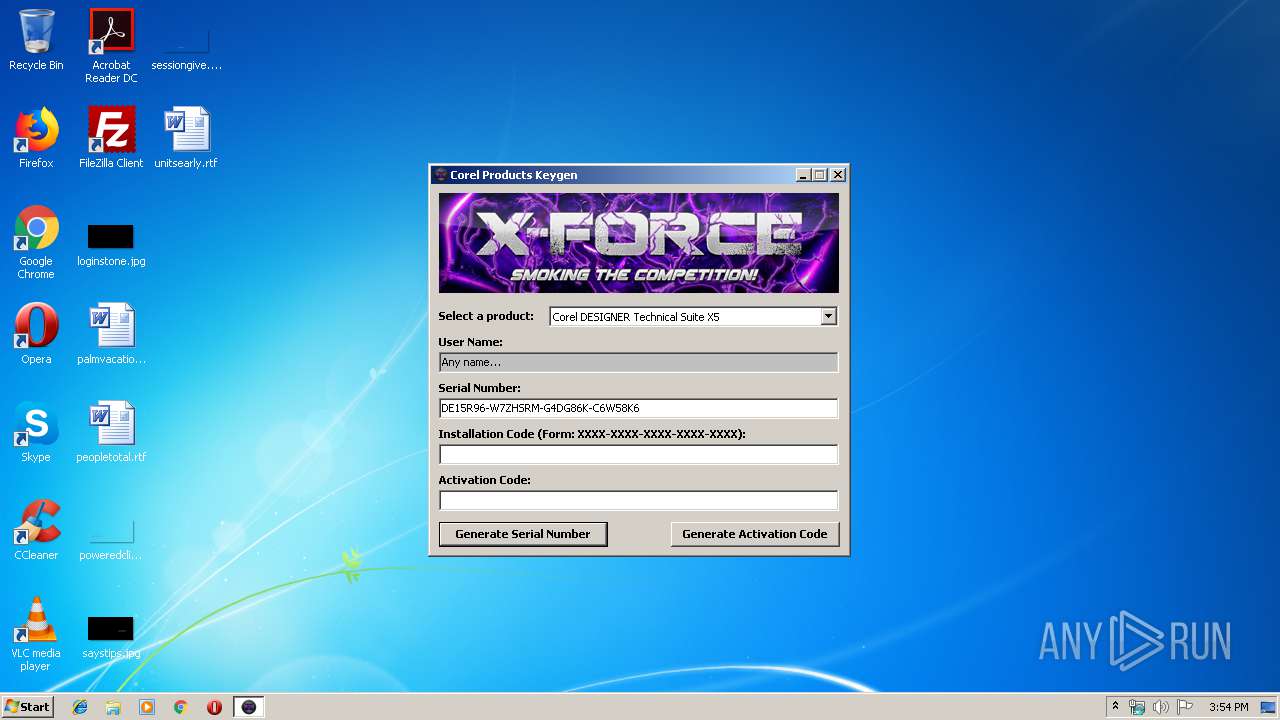This screenshot has width=1280, height=720.
Task: Click the Installation Code field
Action: [638, 454]
